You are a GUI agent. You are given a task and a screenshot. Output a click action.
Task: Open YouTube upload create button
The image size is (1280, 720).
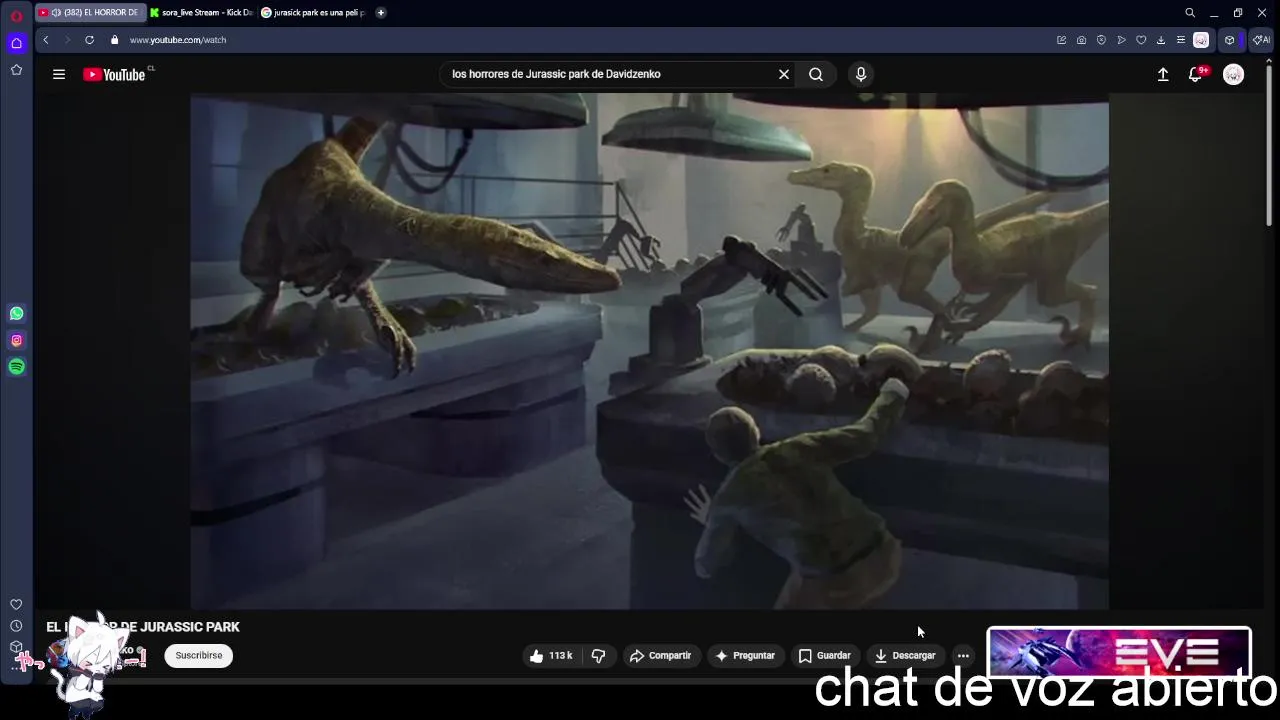pos(1163,75)
